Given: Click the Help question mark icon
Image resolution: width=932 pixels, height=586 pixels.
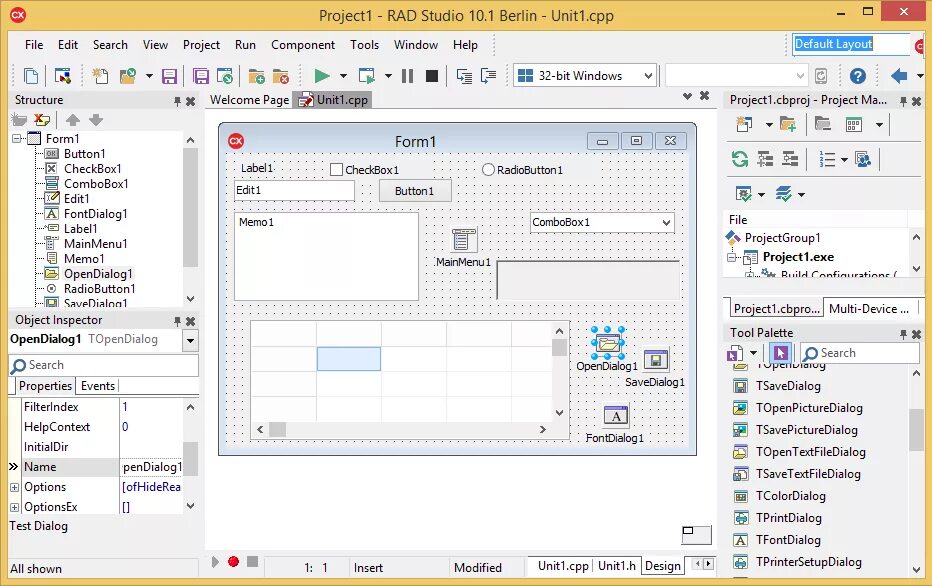Looking at the screenshot, I should pyautogui.click(x=858, y=75).
